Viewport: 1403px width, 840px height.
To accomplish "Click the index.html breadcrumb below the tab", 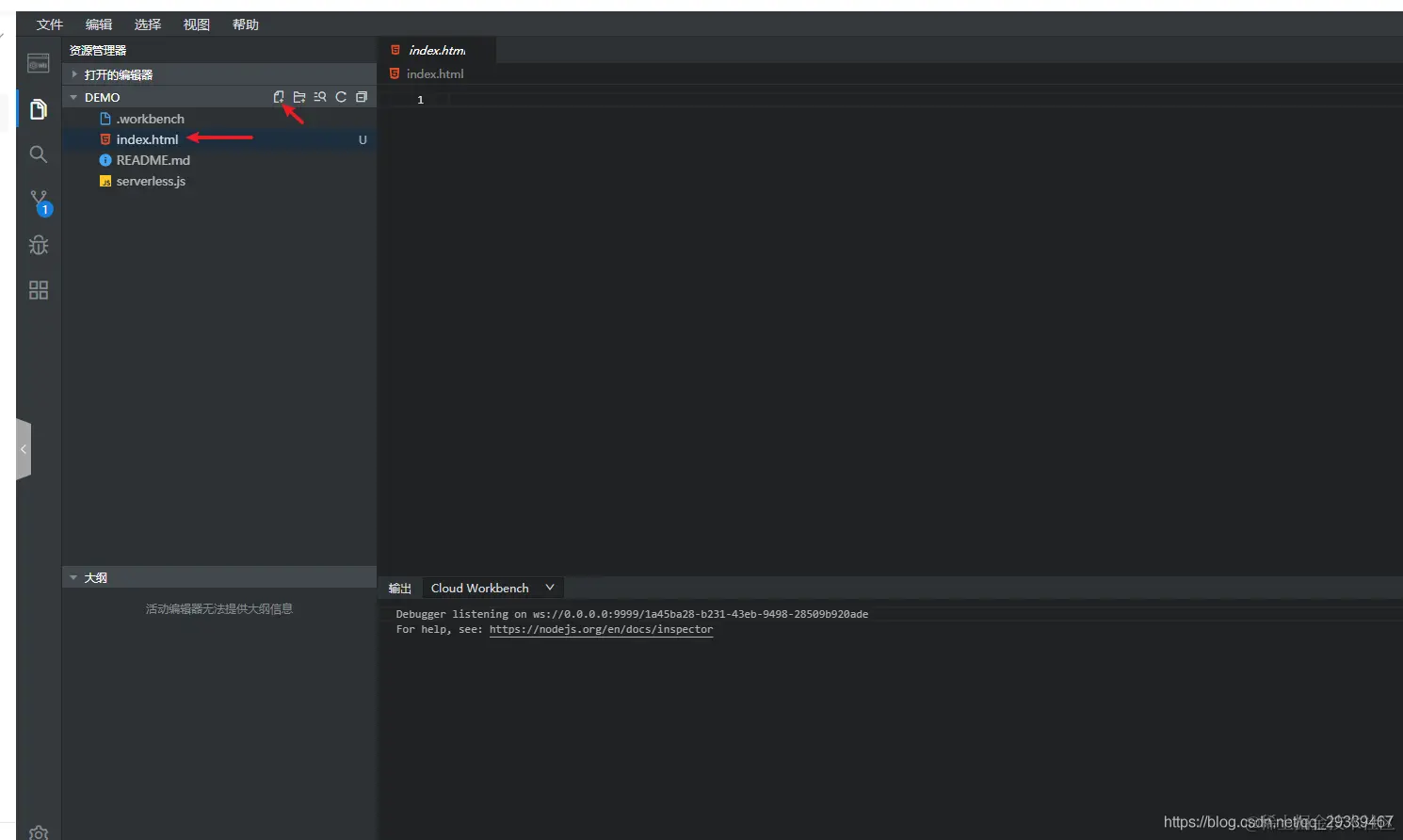I will 435,73.
